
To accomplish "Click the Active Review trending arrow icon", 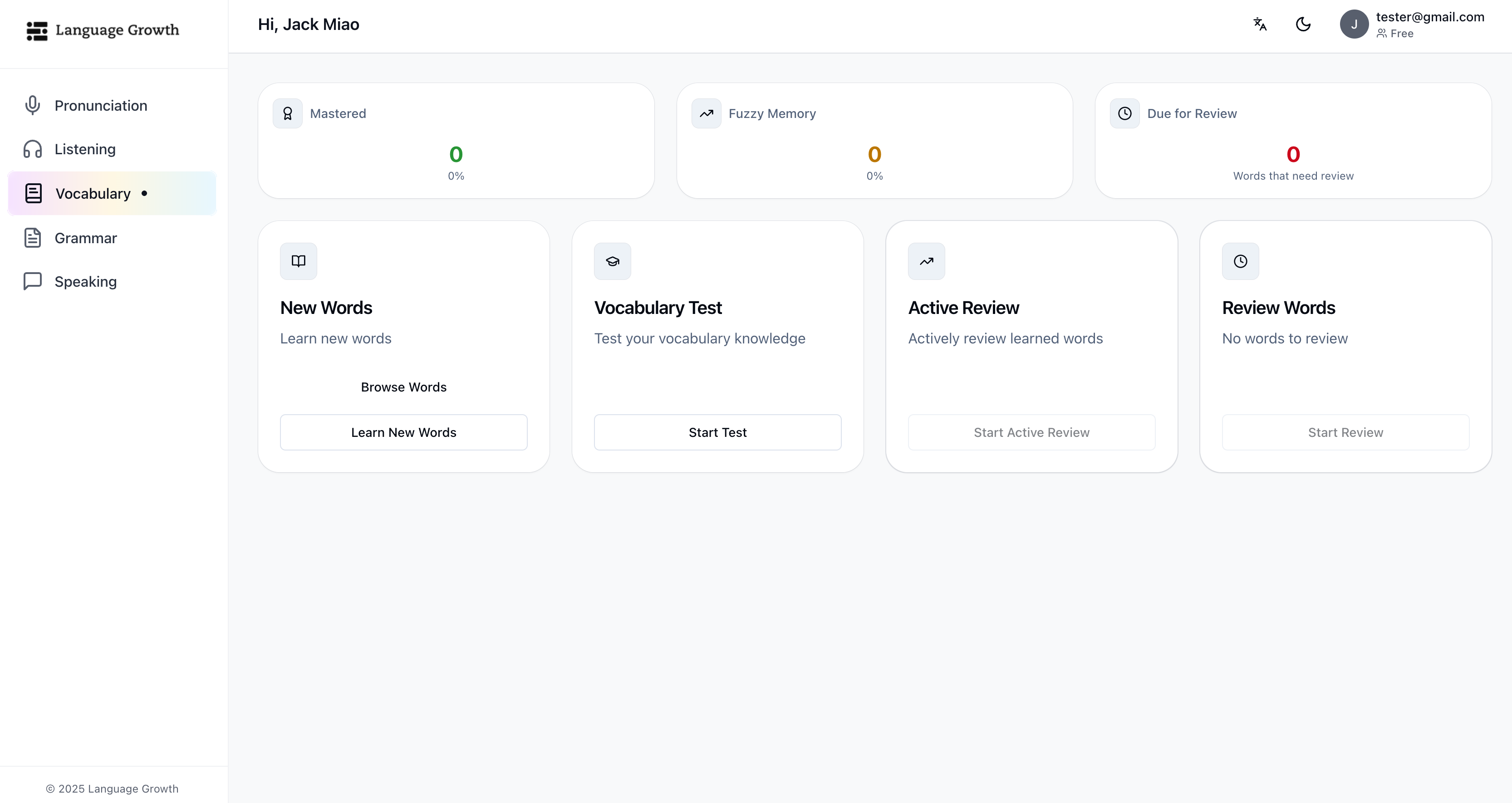I will (926, 261).
